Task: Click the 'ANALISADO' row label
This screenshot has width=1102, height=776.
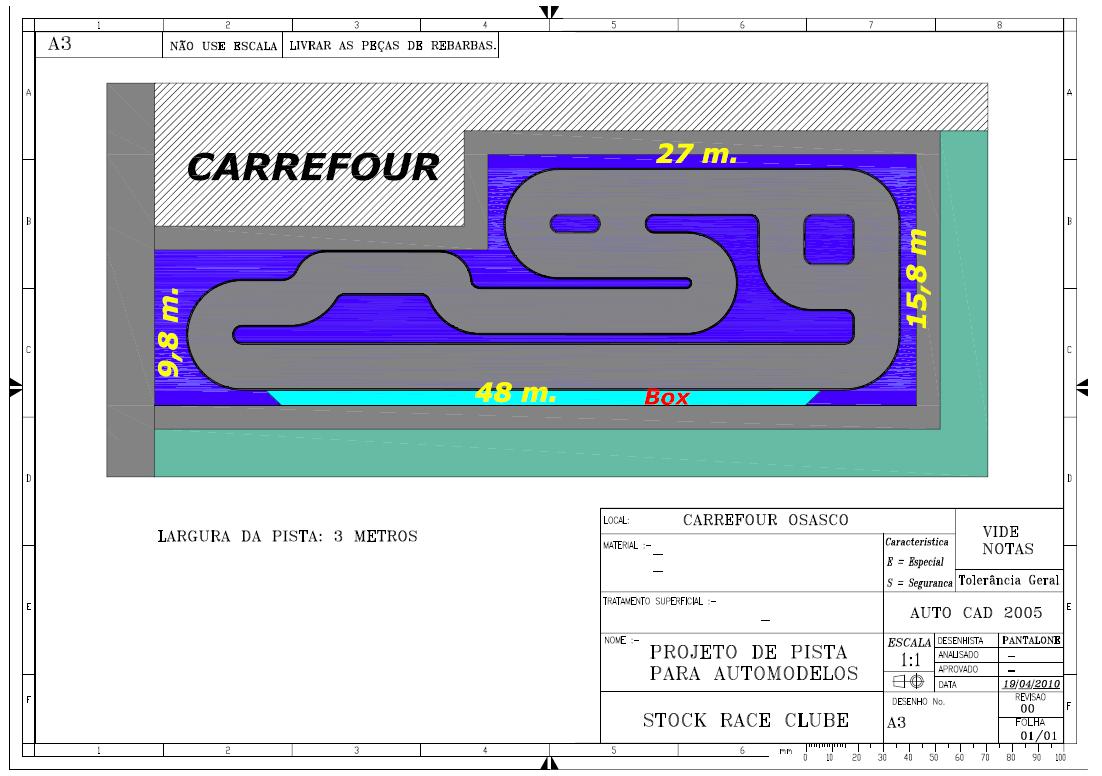Action: coord(958,655)
